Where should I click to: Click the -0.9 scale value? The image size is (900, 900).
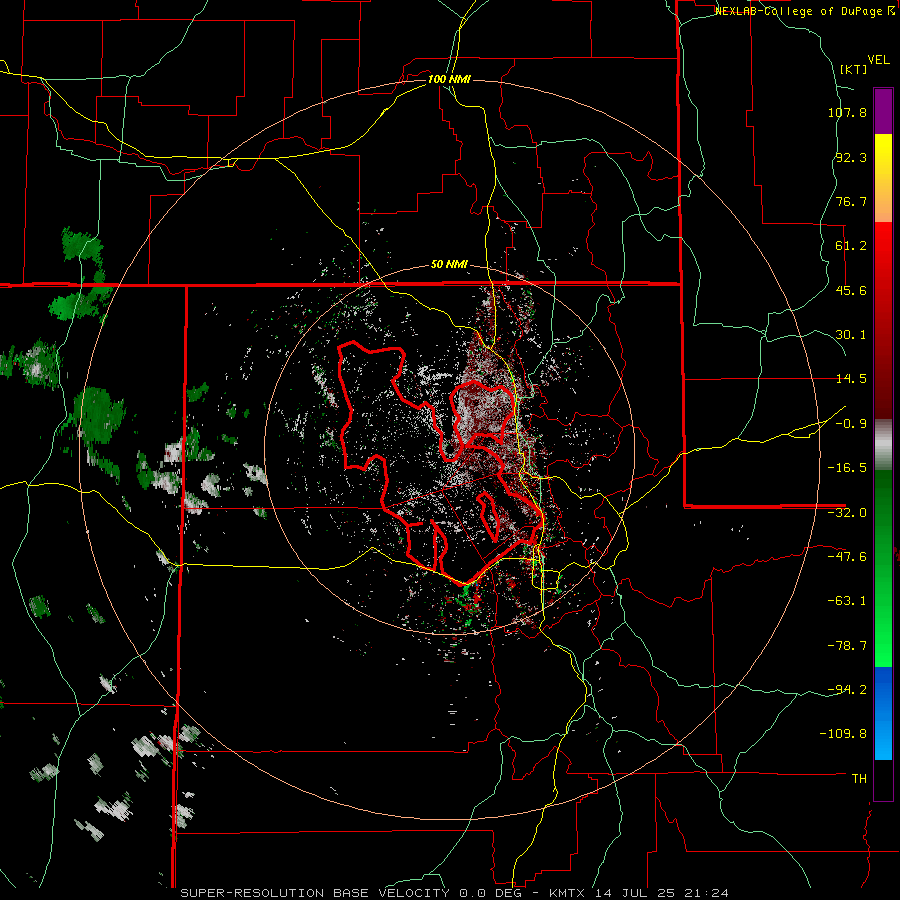(x=851, y=424)
